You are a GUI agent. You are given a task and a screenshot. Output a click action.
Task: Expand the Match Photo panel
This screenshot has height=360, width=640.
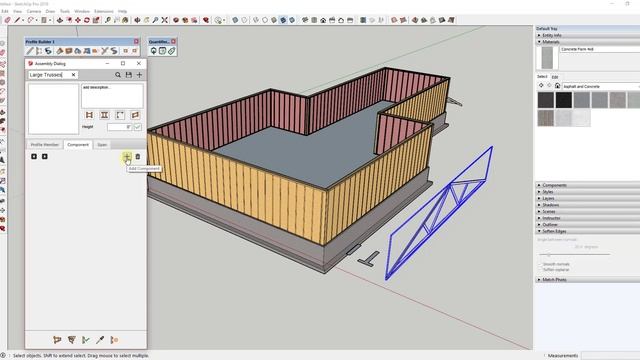[x=588, y=280]
